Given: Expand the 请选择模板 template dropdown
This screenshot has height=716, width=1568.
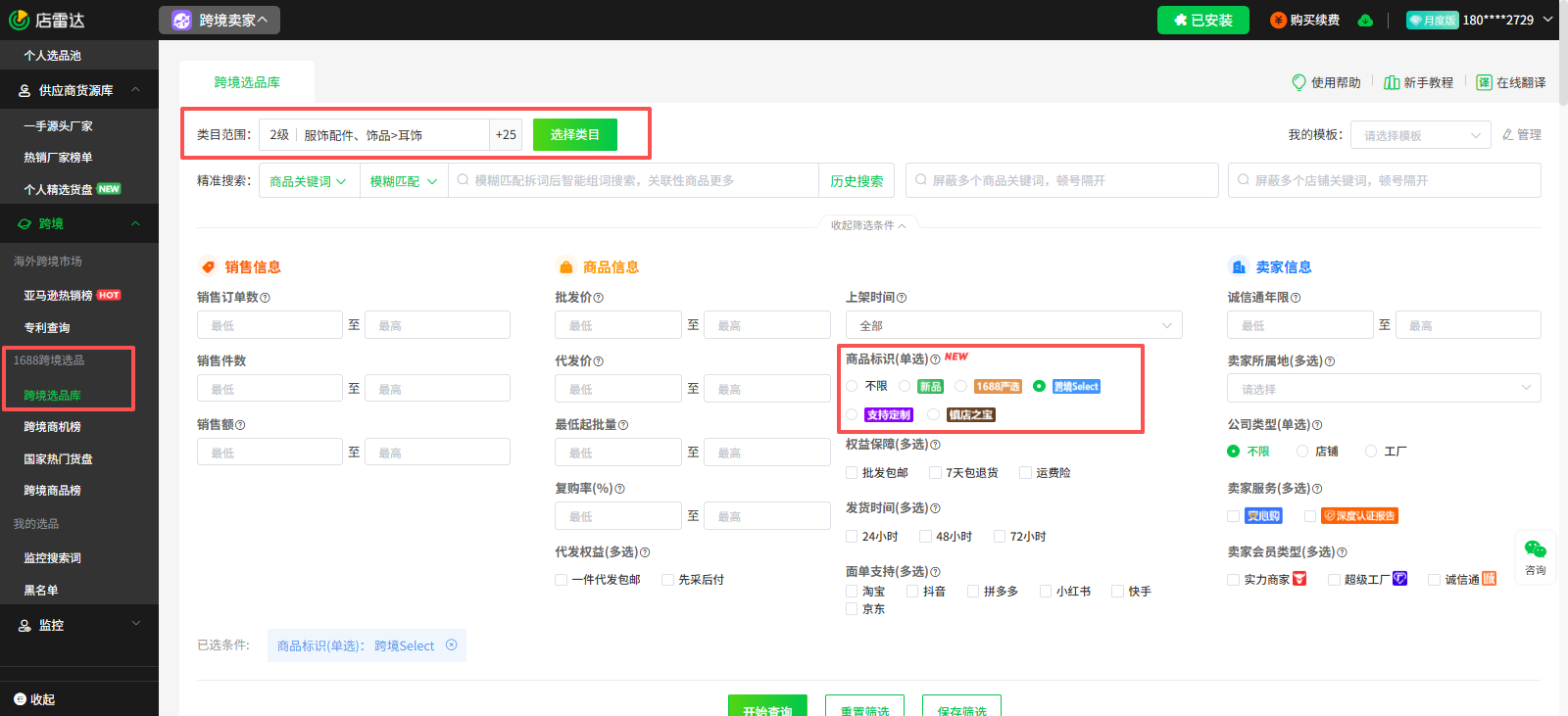Looking at the screenshot, I should click(1420, 135).
